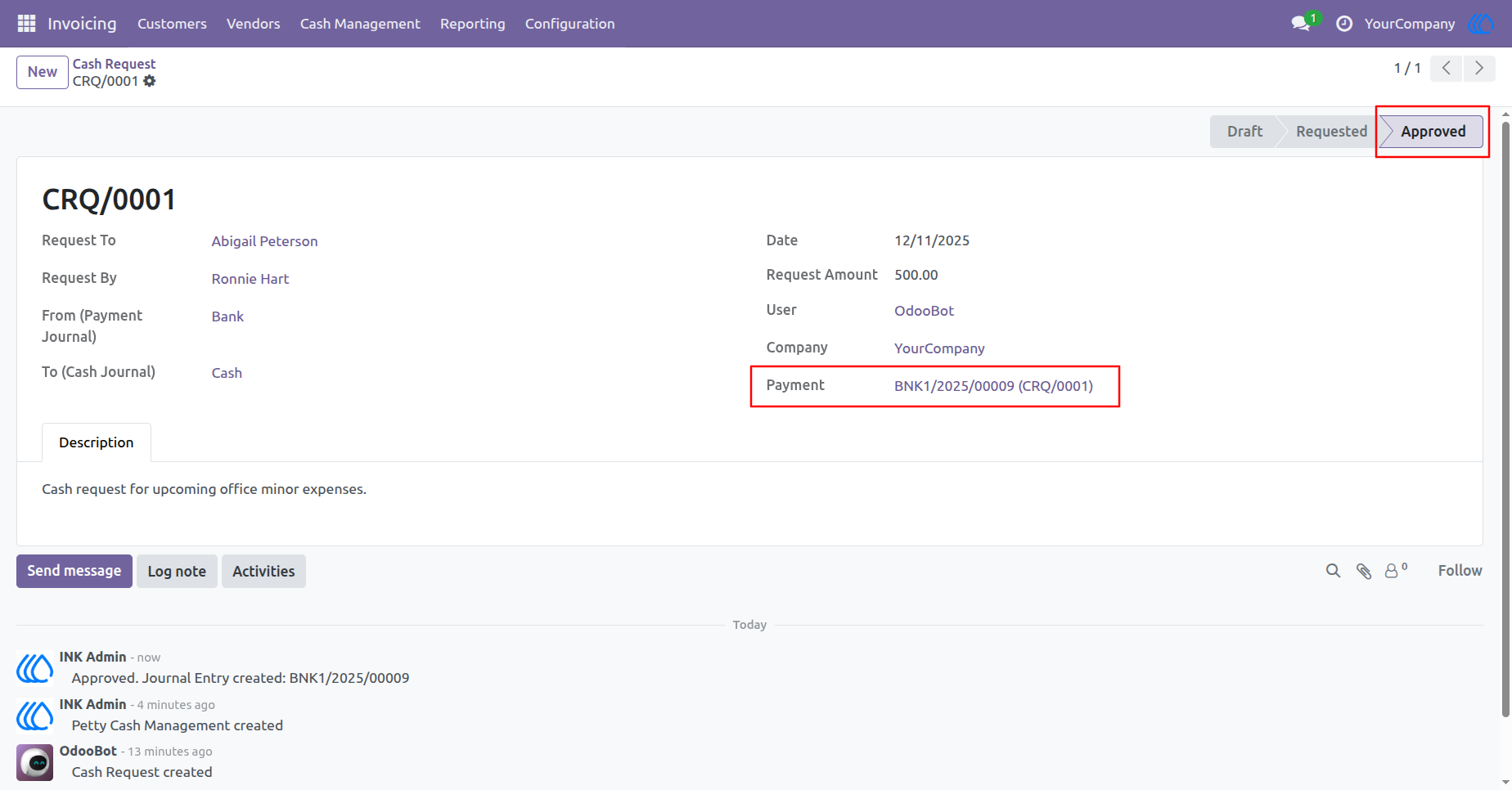Click the Send message button

tap(74, 571)
